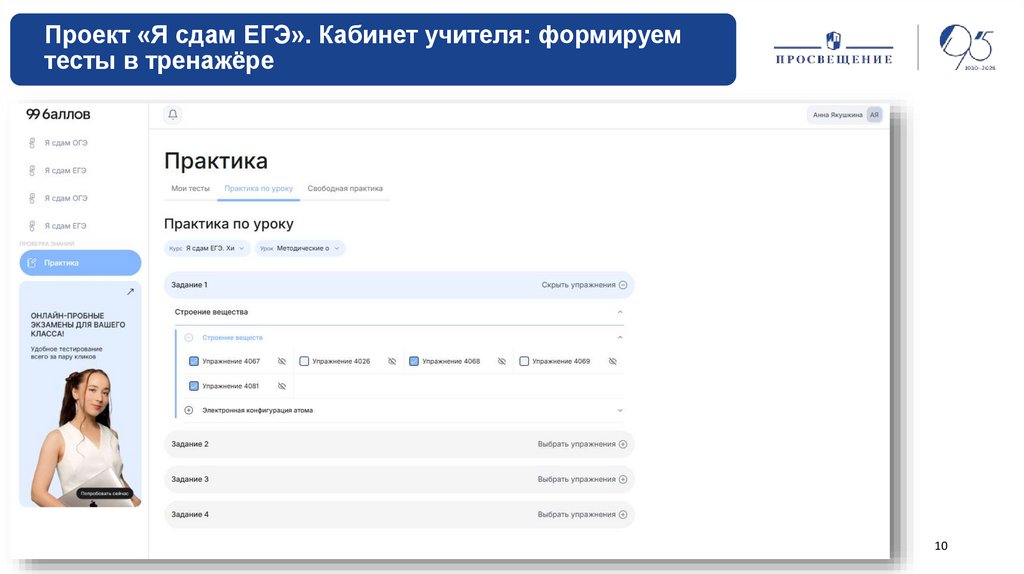Screen dimensions: 1024x574
Task: Toggle hidden-eye icon for Упражнение 4068
Action: (x=502, y=361)
